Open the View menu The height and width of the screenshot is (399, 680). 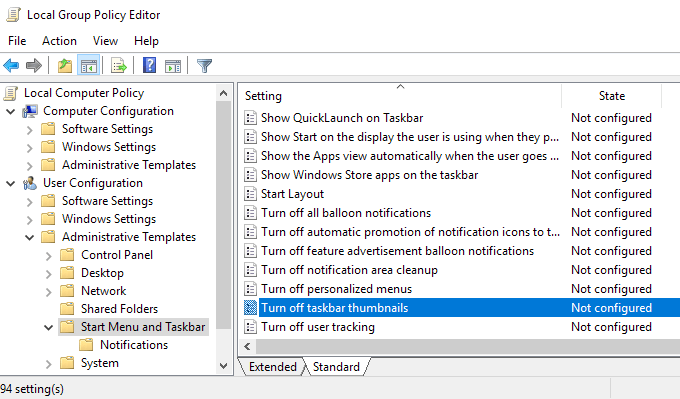tap(105, 41)
